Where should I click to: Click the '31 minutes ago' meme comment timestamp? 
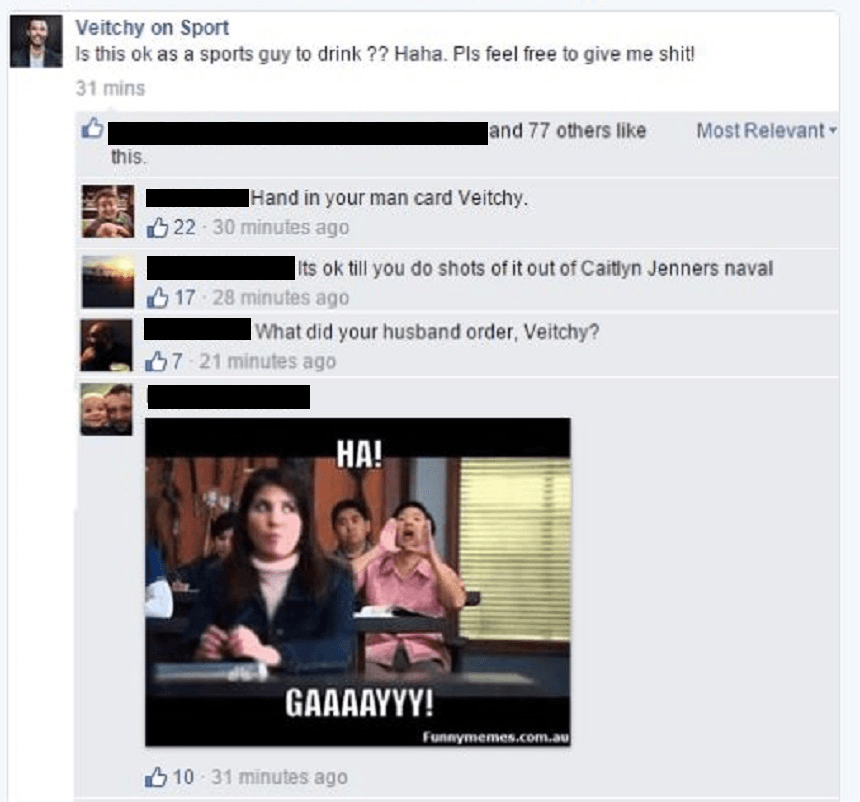point(279,777)
